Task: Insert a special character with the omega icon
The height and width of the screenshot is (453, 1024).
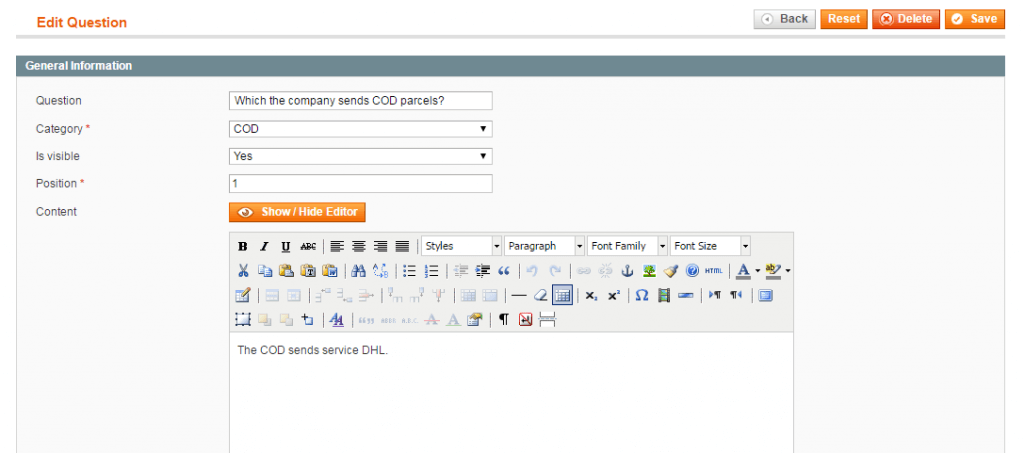Action: pyautogui.click(x=642, y=295)
